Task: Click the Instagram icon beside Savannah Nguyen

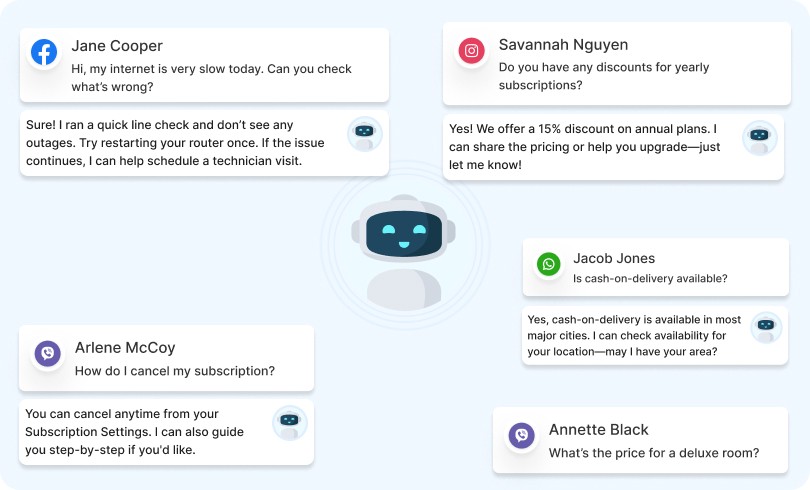Action: coord(472,51)
